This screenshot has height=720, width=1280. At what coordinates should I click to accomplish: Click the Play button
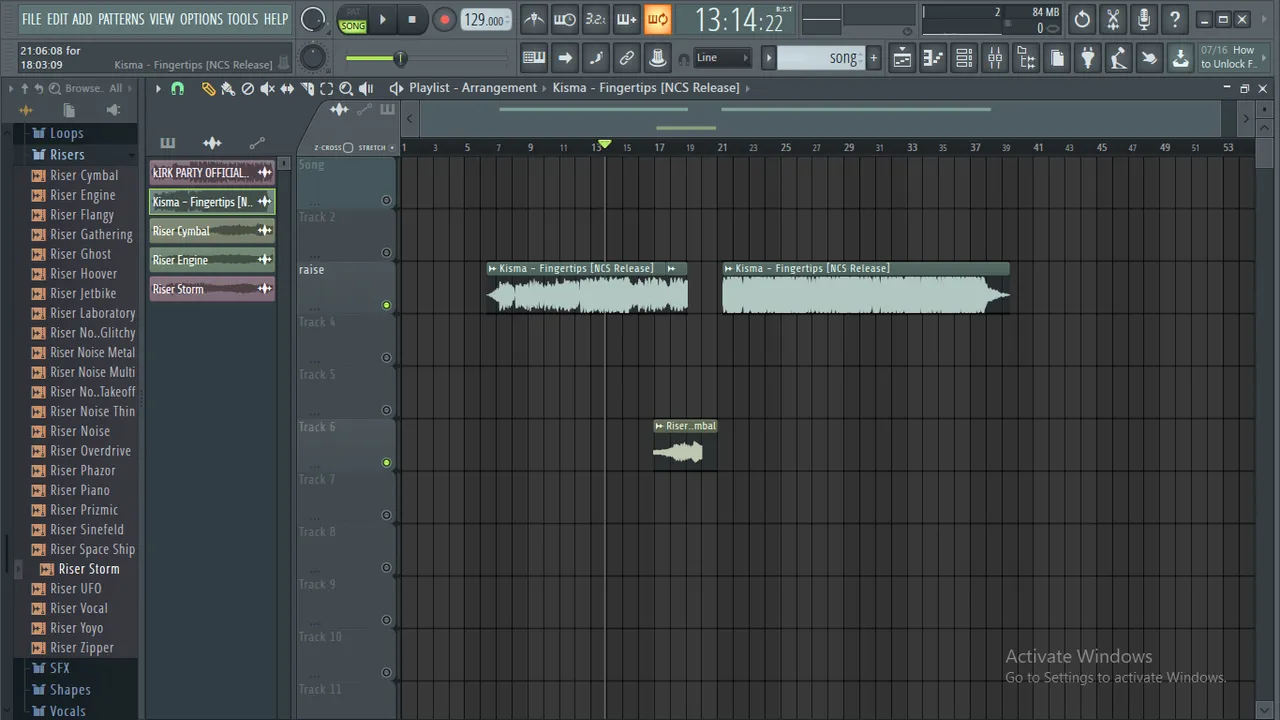pos(382,19)
